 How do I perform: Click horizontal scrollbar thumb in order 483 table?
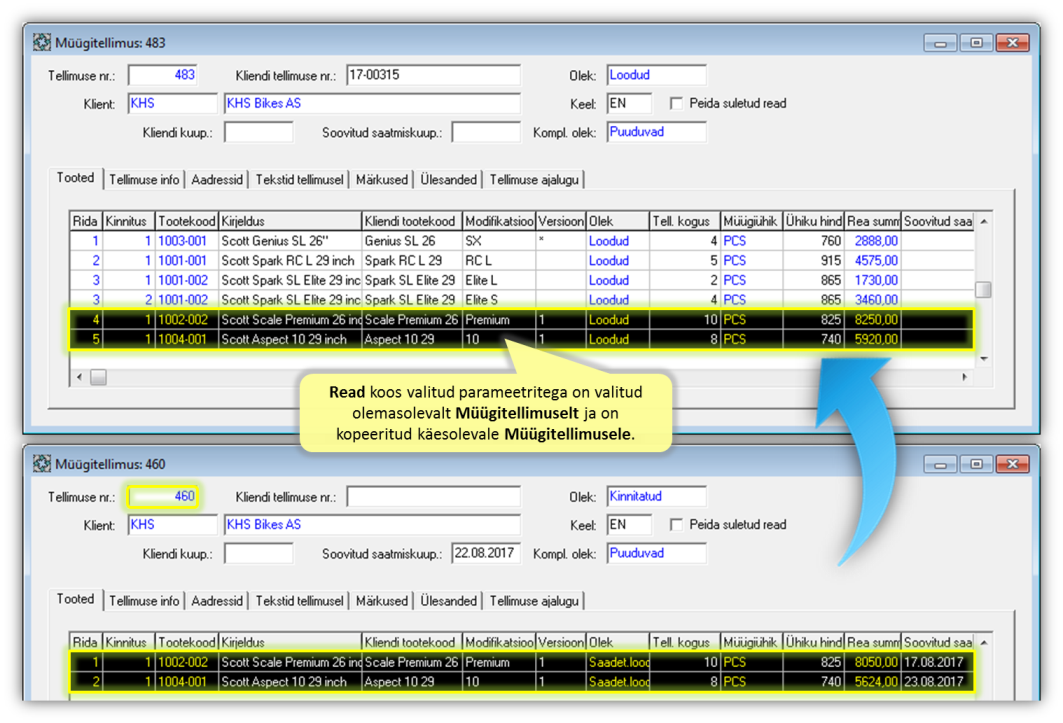tap(98, 376)
